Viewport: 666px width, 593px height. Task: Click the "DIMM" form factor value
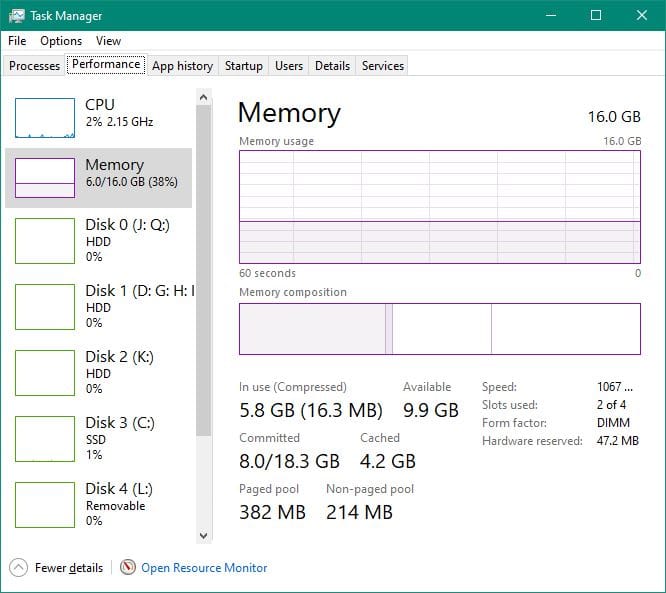click(x=613, y=423)
